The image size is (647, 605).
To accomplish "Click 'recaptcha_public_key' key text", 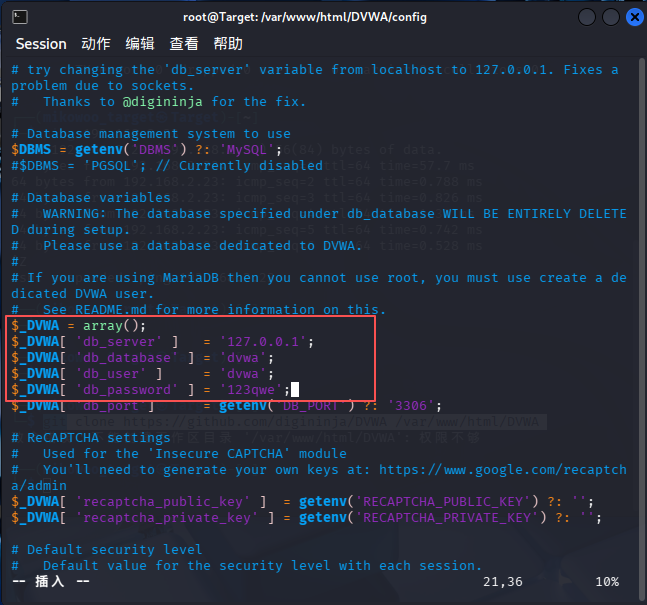I will [x=163, y=502].
